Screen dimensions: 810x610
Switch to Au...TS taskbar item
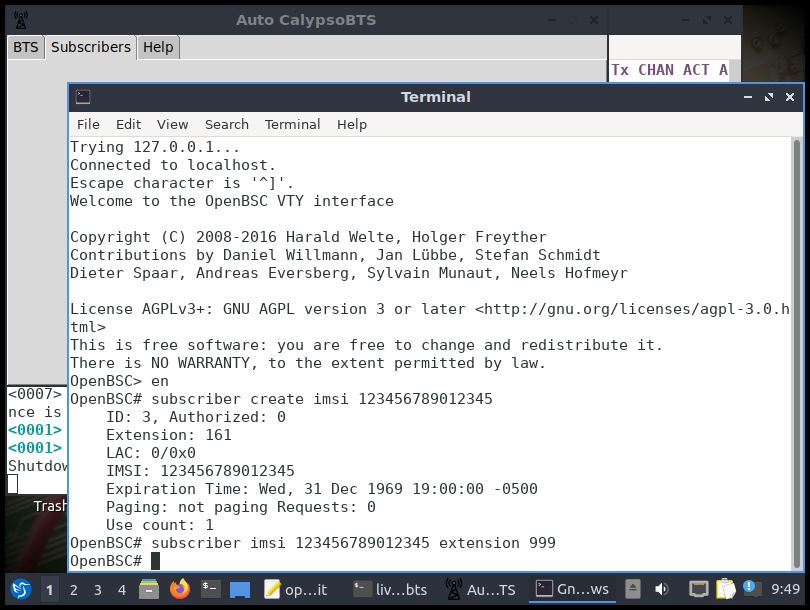coord(481,589)
